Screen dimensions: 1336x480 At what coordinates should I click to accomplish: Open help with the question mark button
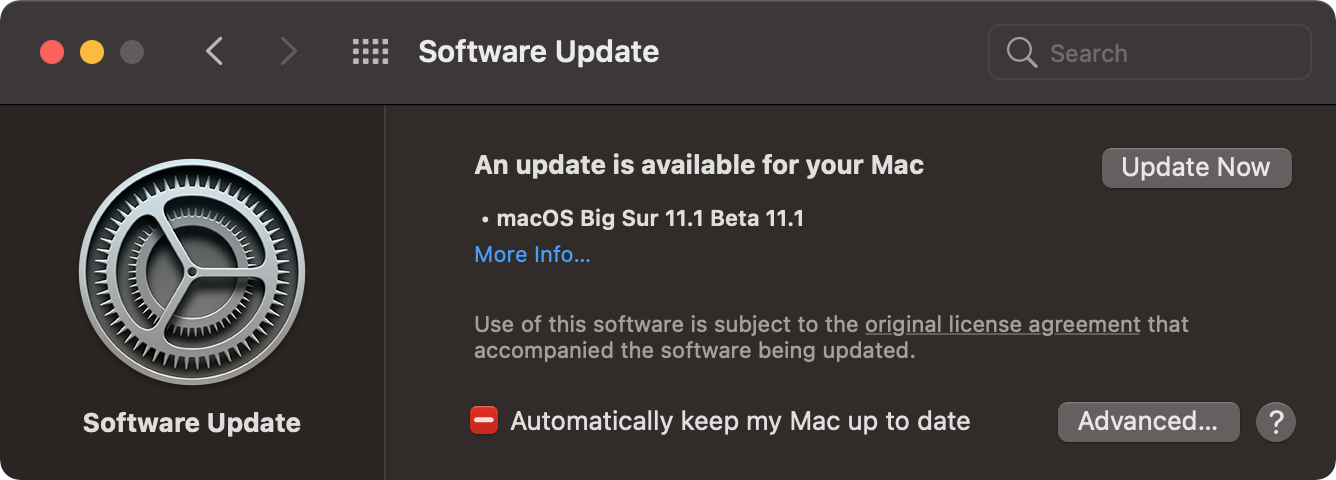coord(1276,422)
